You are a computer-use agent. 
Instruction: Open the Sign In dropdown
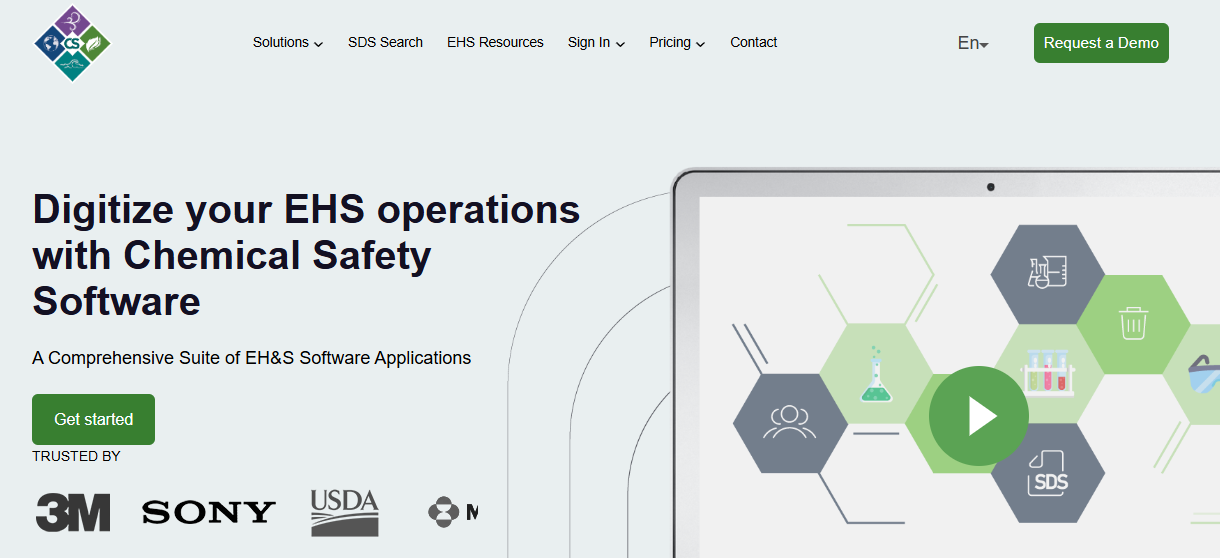pos(596,43)
